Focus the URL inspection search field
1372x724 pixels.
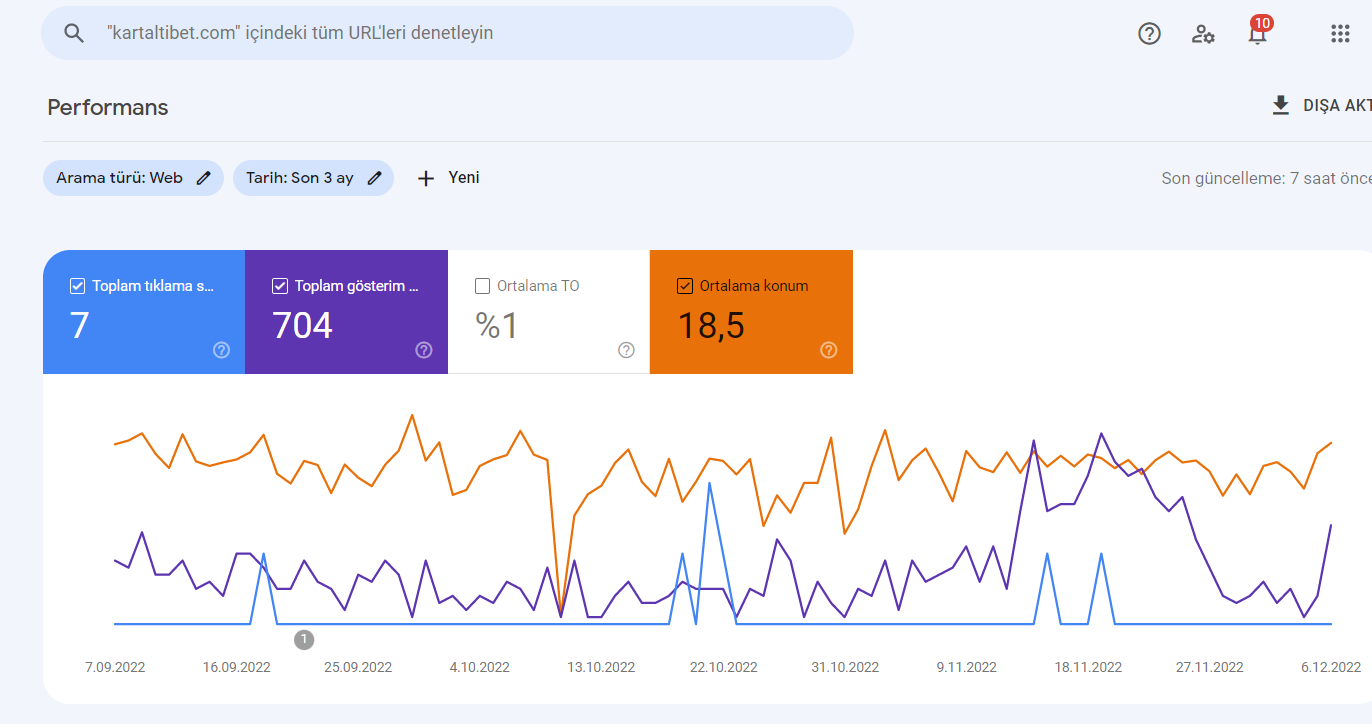tap(447, 33)
